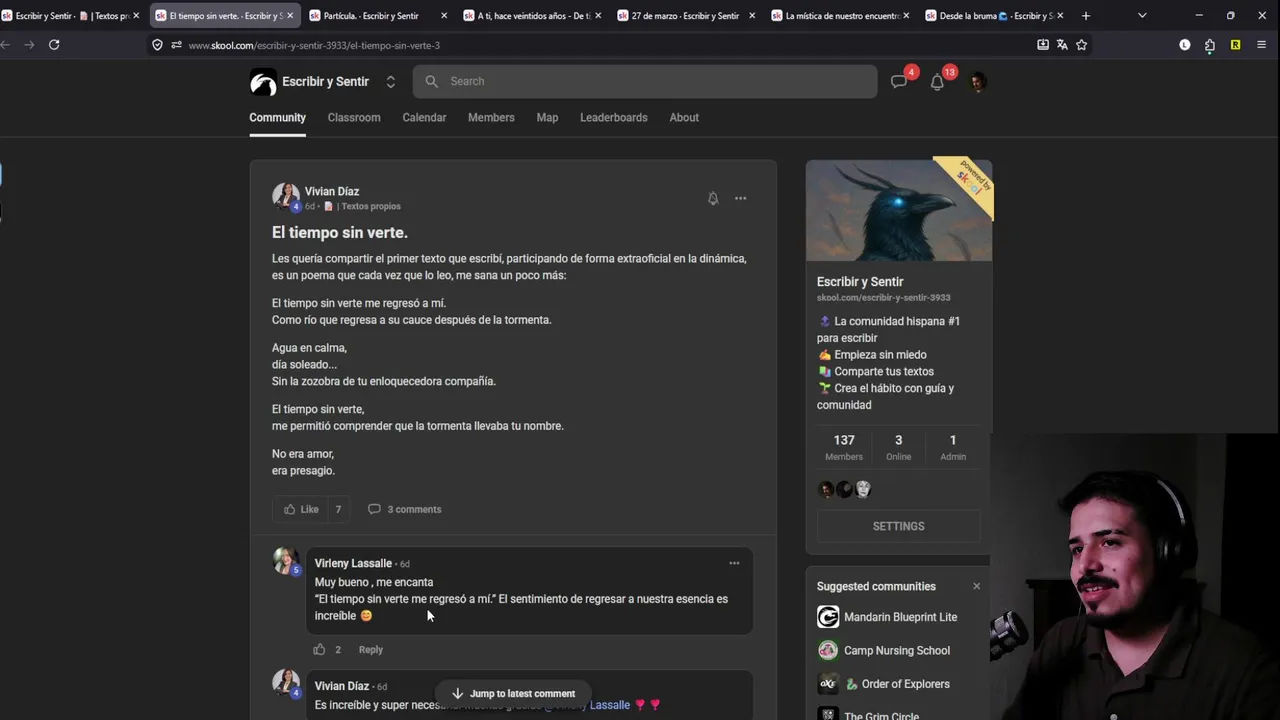
Task: List all tabs dropdown arrow
Action: pyautogui.click(x=1142, y=16)
